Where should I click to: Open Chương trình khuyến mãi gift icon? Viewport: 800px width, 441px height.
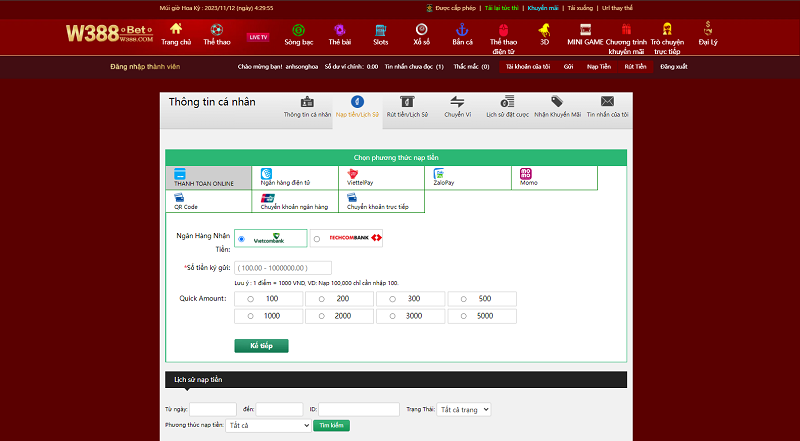coord(626,29)
